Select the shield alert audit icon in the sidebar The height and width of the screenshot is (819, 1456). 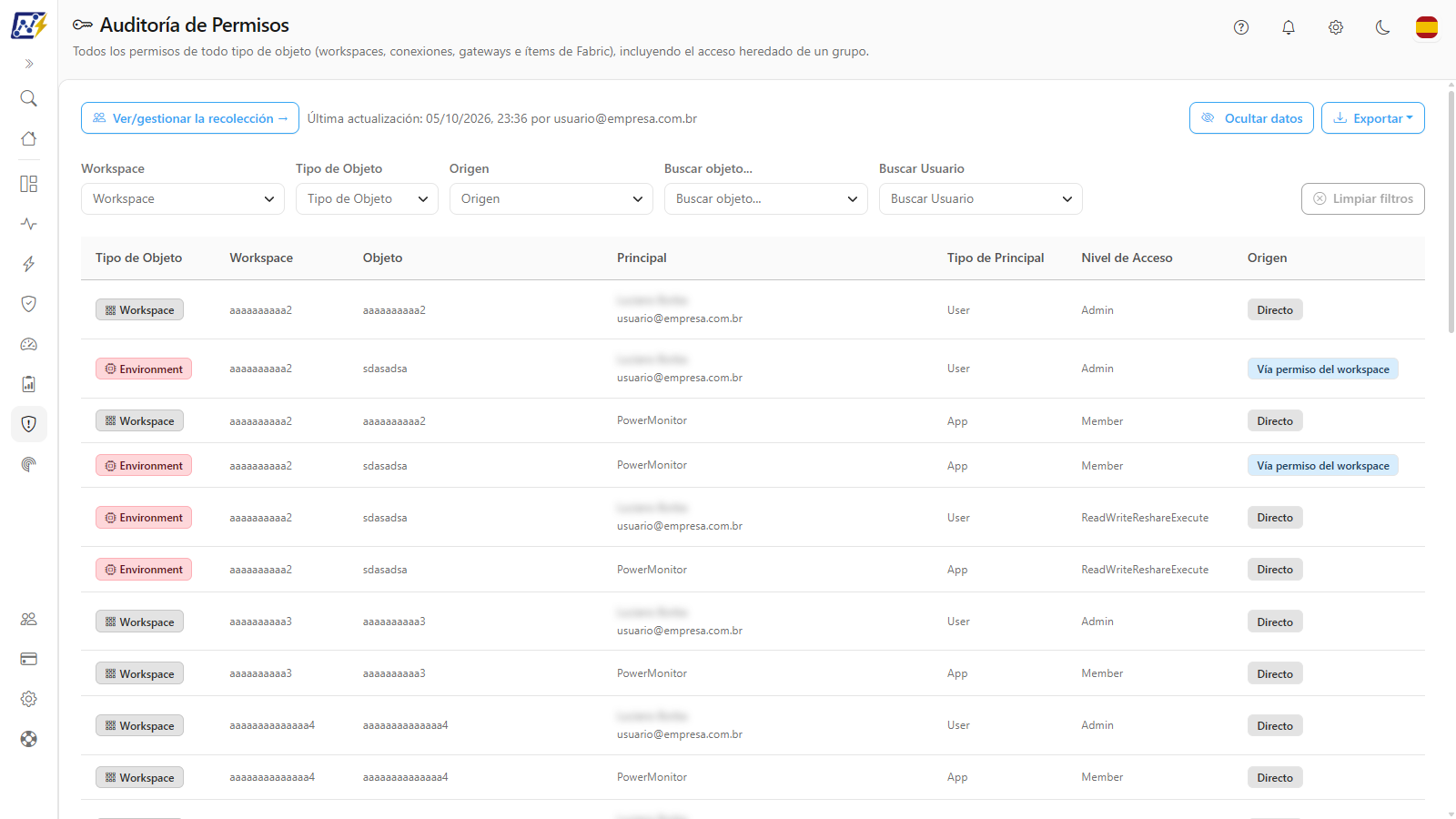[x=29, y=424]
